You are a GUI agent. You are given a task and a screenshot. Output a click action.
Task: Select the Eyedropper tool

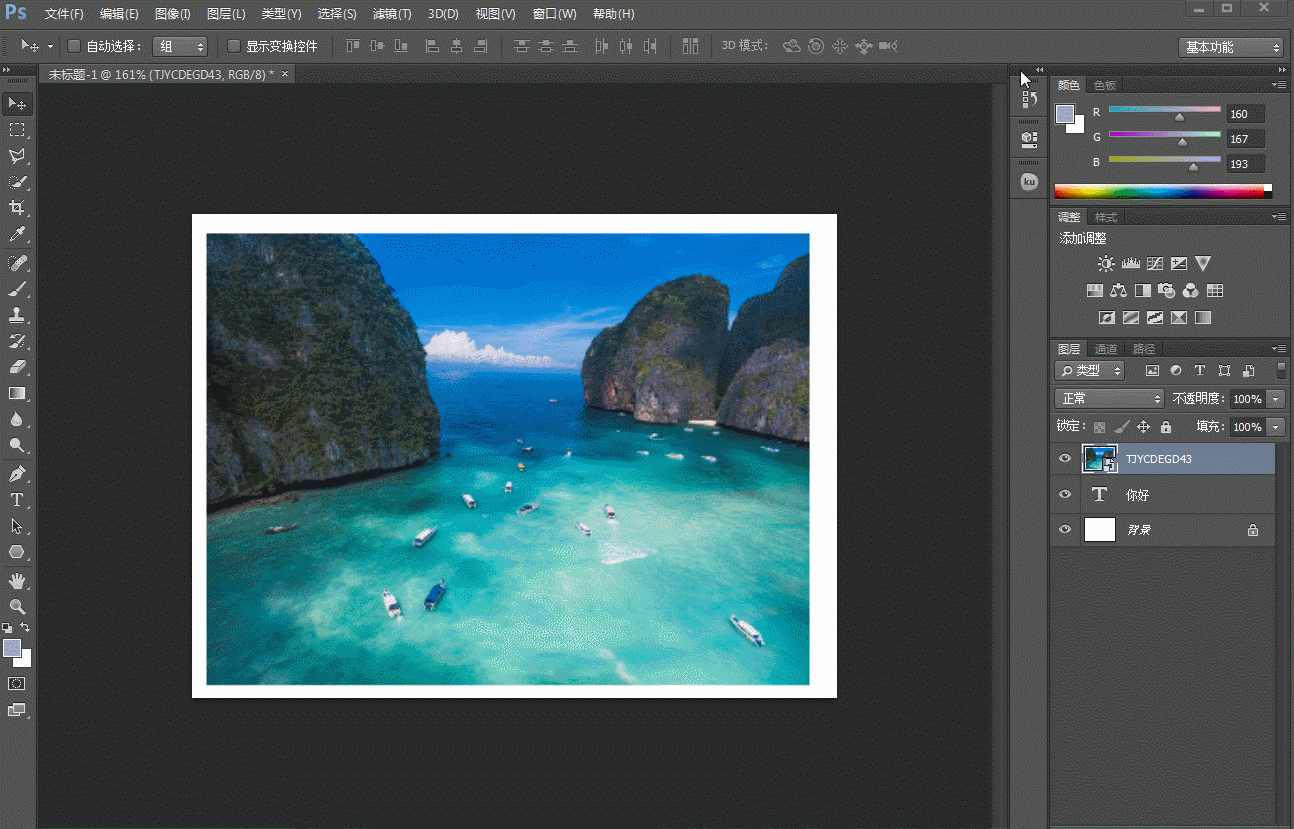(17, 235)
